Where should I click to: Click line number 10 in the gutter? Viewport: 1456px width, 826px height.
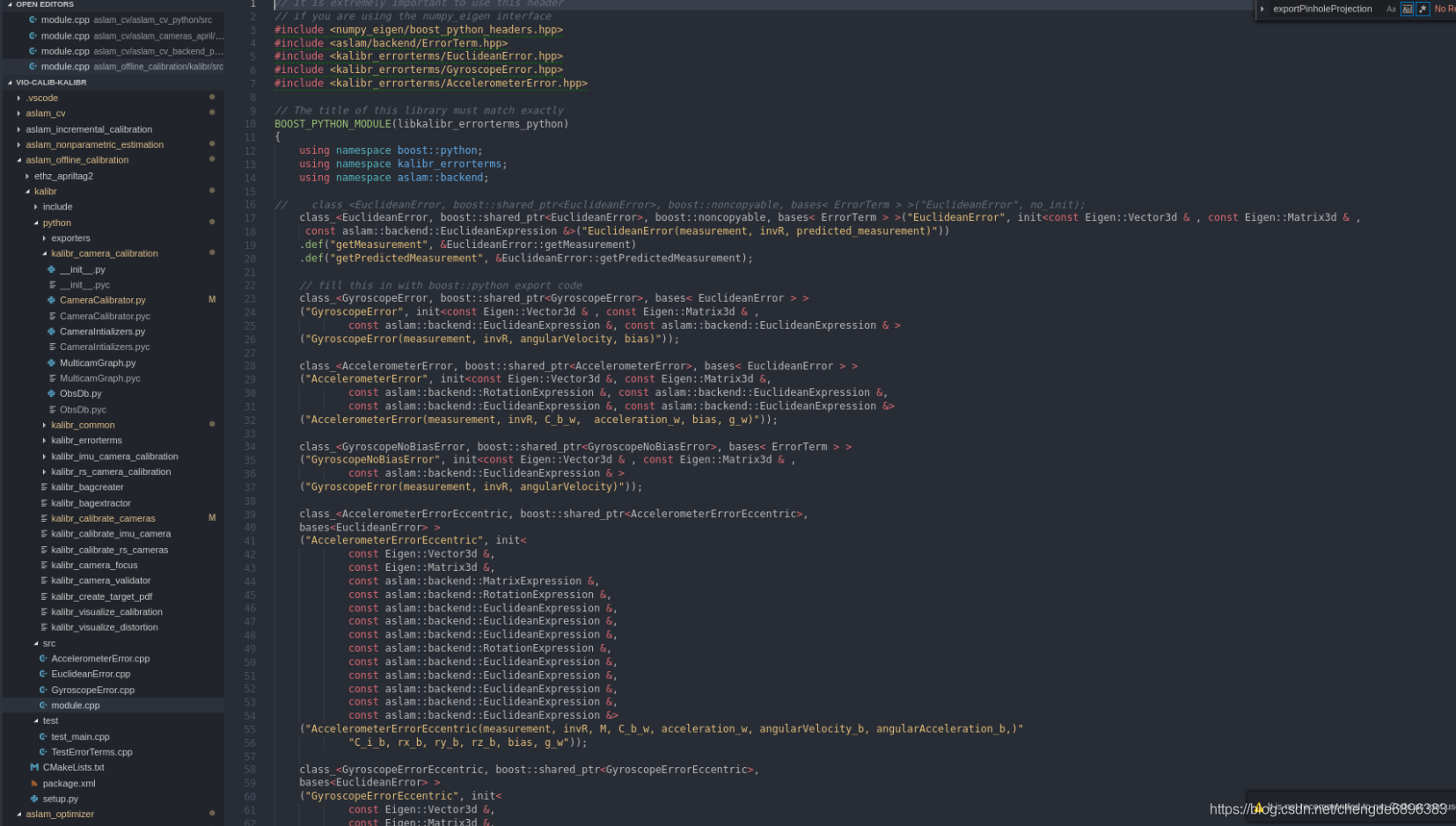[x=250, y=124]
